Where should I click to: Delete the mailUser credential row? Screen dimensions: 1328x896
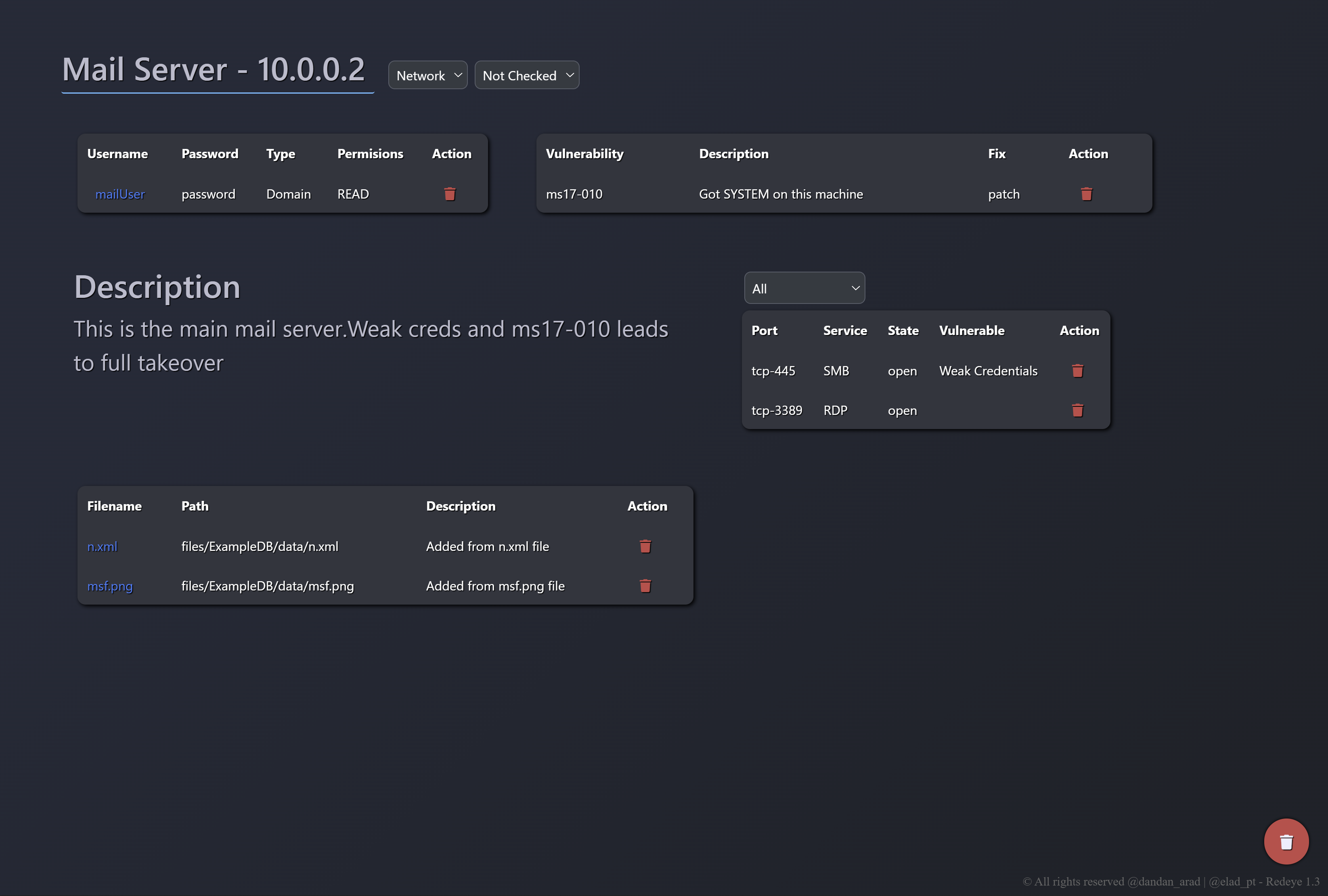click(x=450, y=194)
